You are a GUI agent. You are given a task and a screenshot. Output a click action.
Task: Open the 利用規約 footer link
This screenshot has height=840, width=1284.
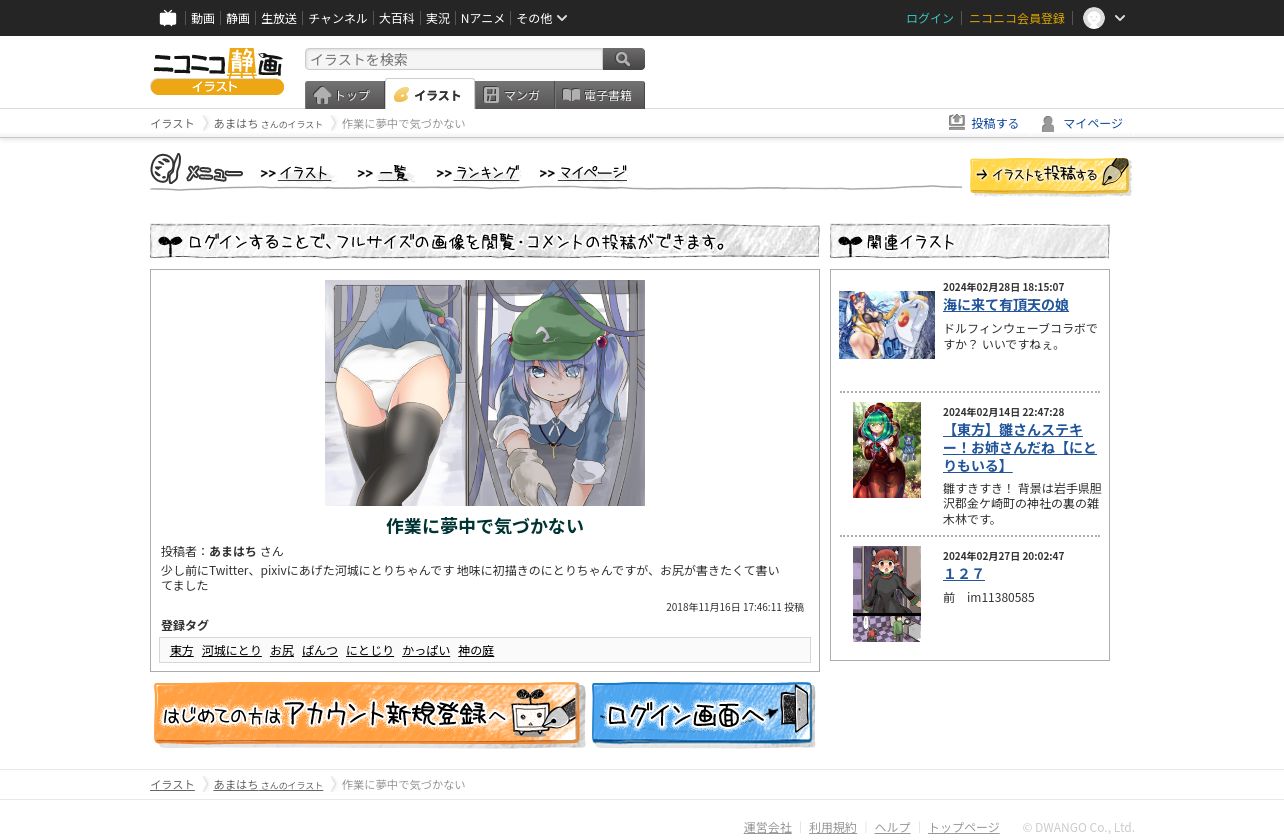[833, 828]
